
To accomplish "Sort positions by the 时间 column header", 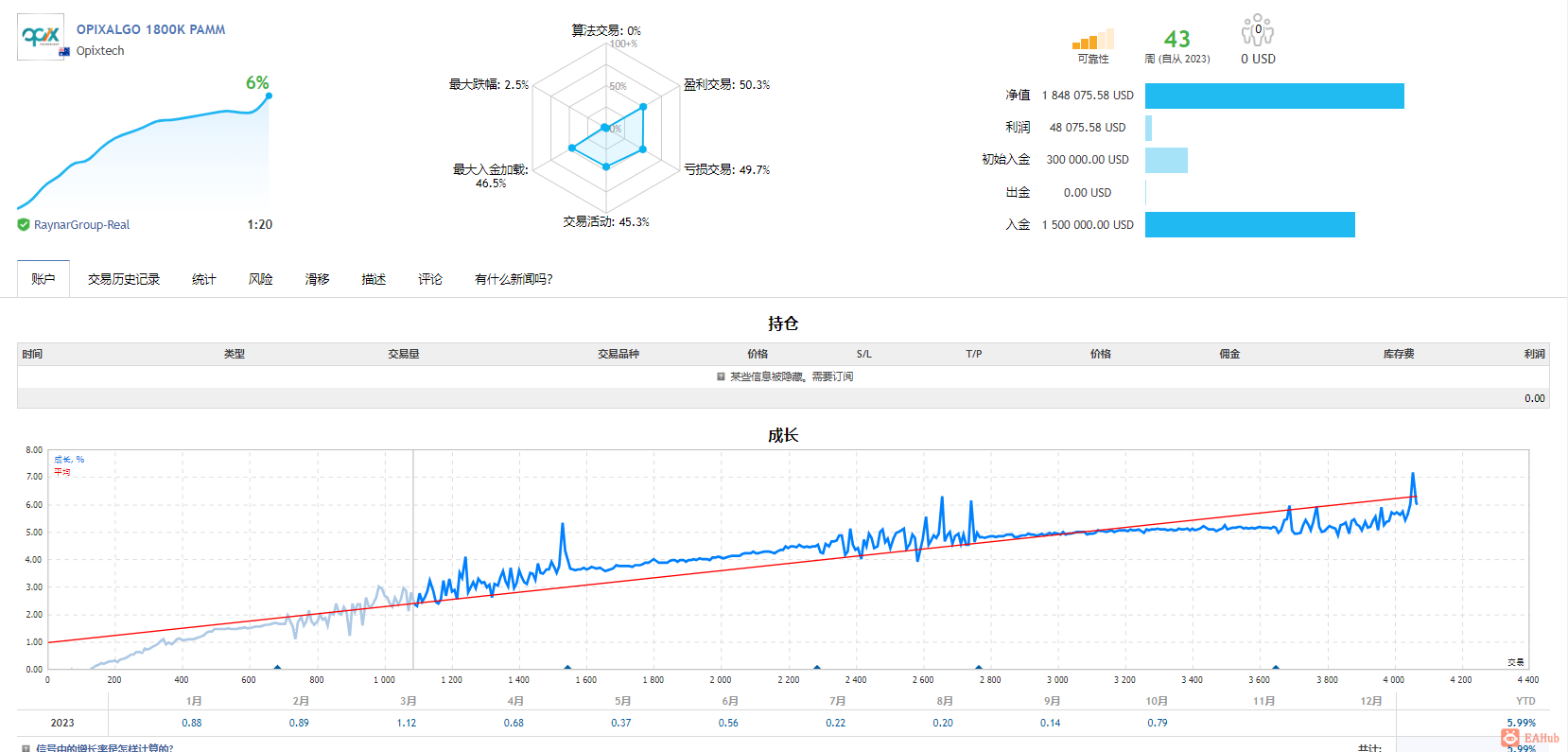I will coord(32,354).
